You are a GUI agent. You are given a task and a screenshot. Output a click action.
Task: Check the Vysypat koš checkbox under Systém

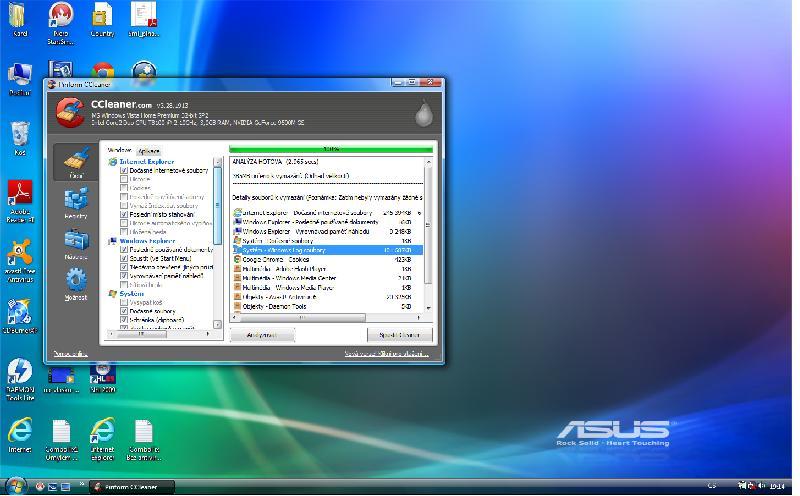pos(123,302)
